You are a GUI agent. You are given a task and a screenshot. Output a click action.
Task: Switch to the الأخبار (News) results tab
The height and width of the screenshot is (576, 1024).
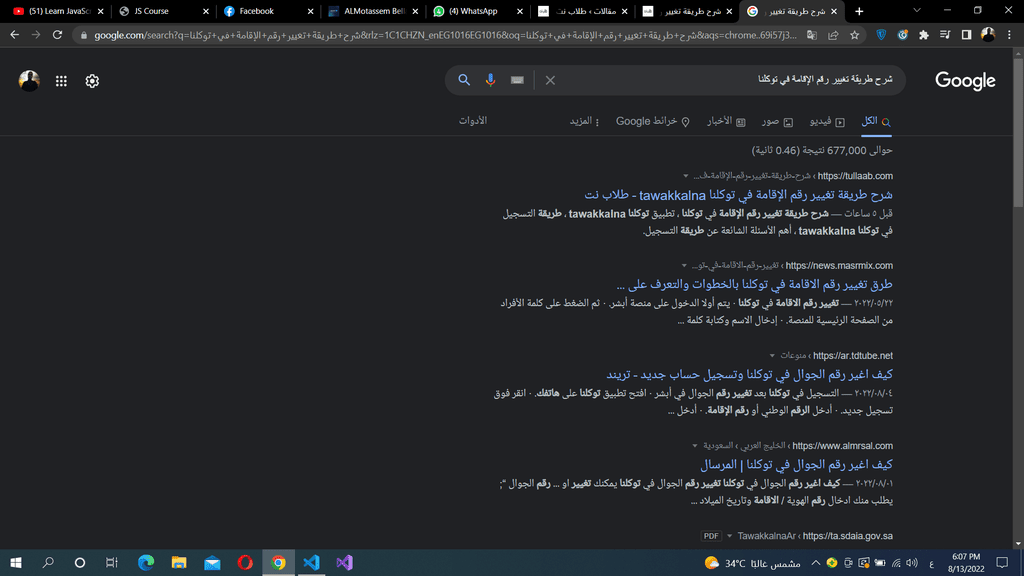click(x=726, y=121)
